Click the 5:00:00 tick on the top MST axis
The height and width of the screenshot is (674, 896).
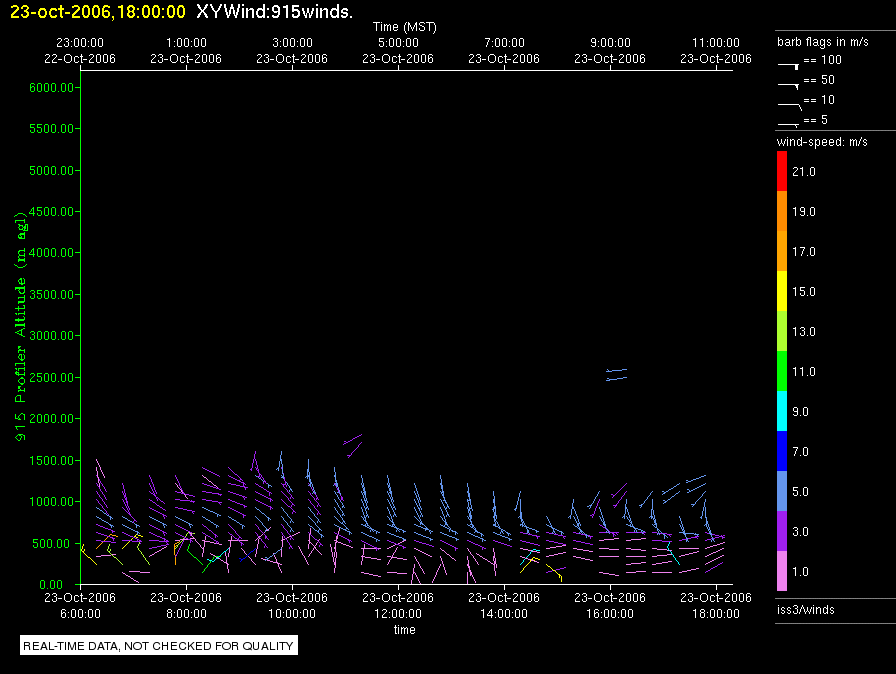[x=398, y=51]
